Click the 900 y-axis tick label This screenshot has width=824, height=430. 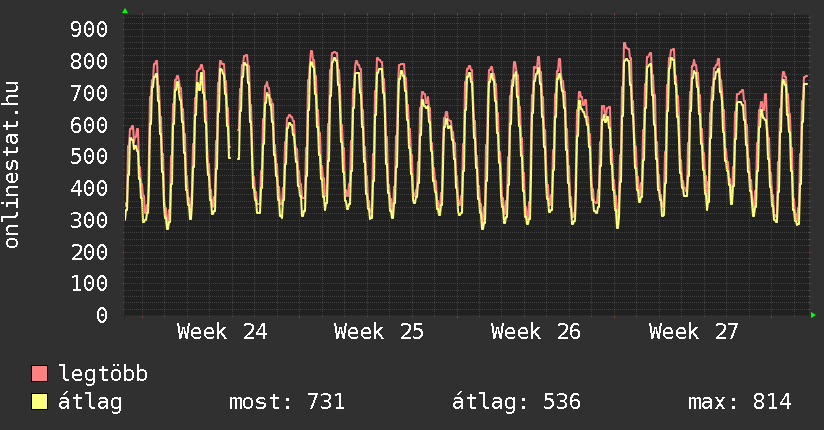(89, 29)
